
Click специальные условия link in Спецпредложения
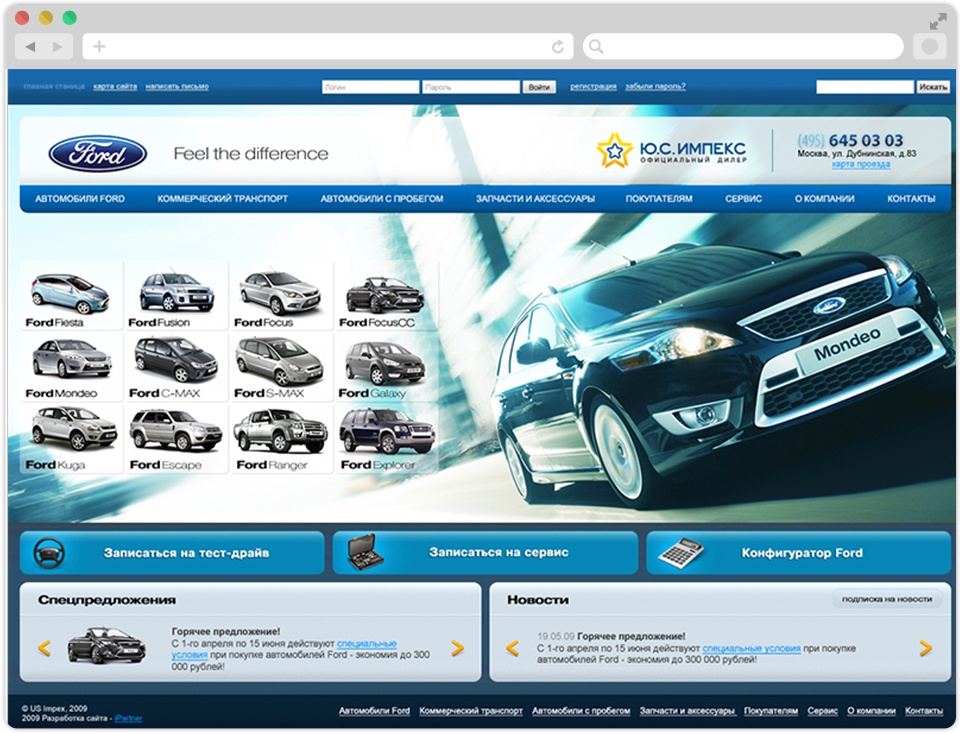(366, 644)
